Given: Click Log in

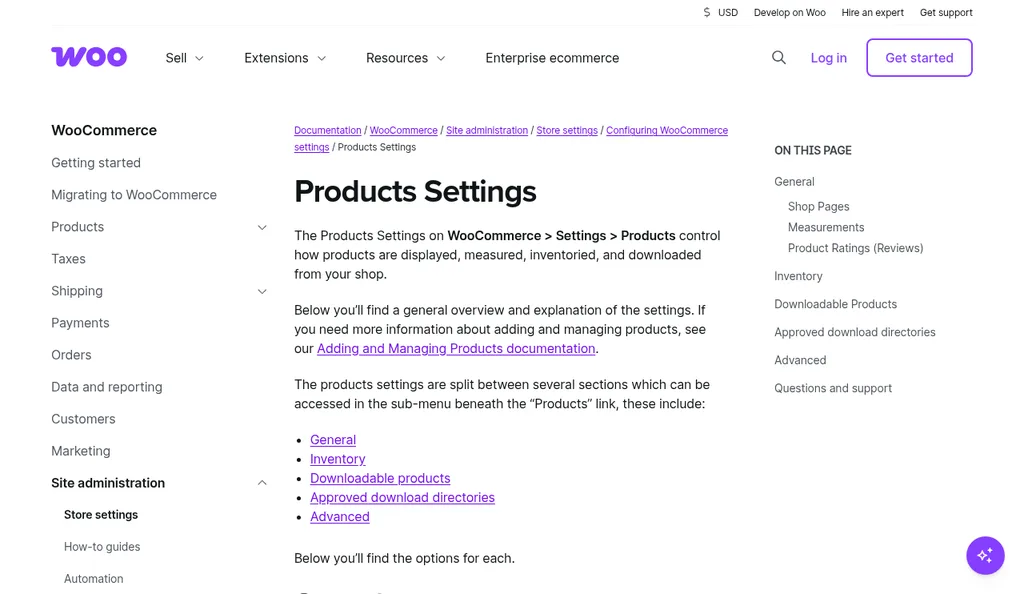Looking at the screenshot, I should [x=829, y=58].
